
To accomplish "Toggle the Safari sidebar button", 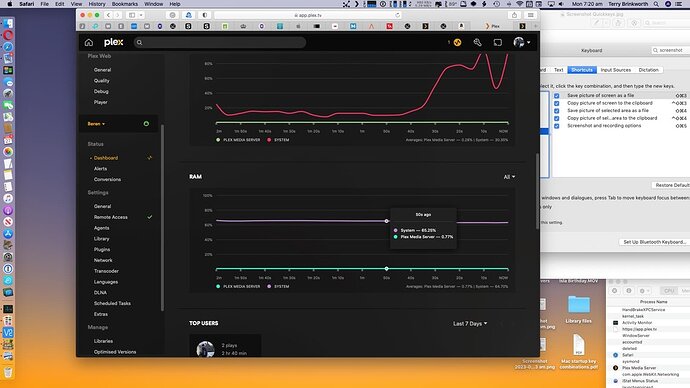I will click(132, 15).
